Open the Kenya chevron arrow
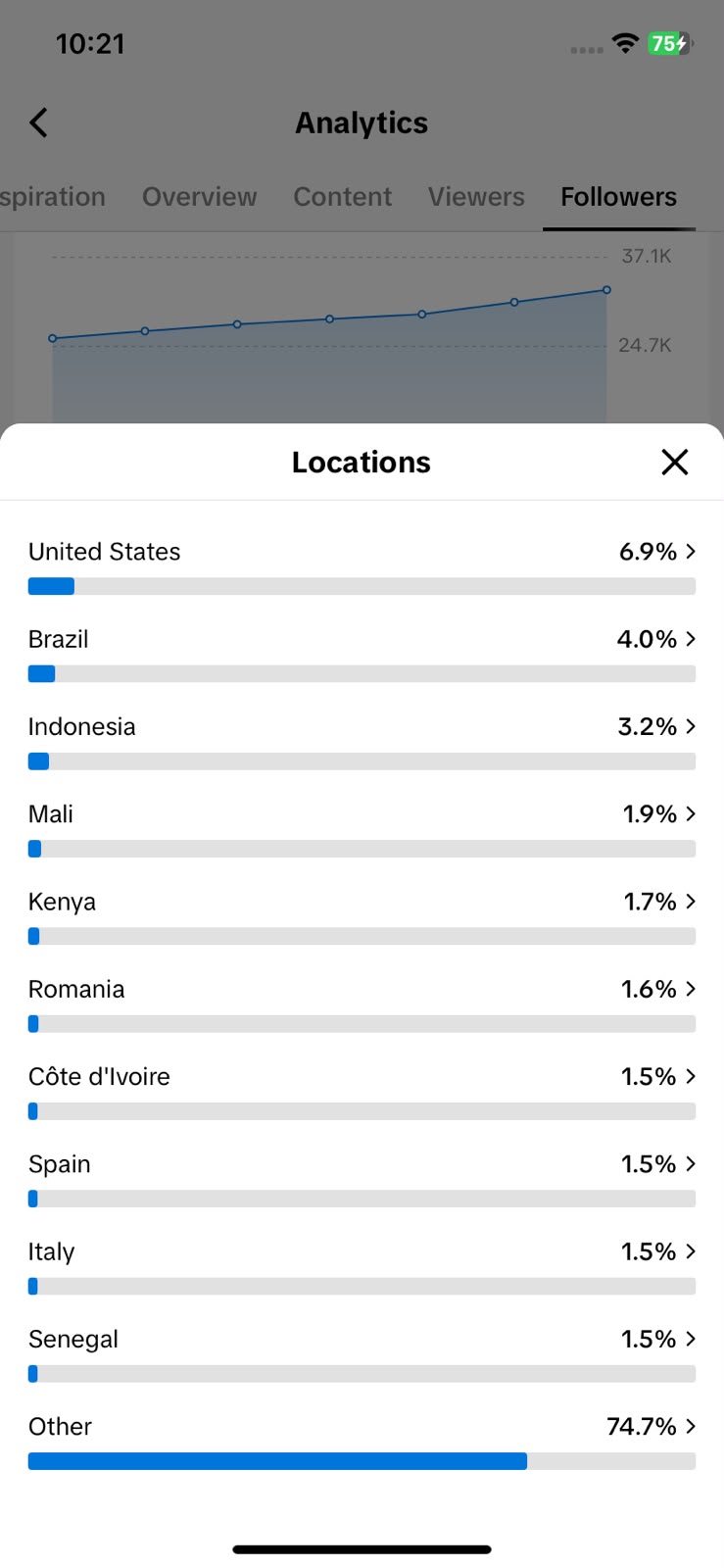724x1568 pixels. (x=691, y=902)
